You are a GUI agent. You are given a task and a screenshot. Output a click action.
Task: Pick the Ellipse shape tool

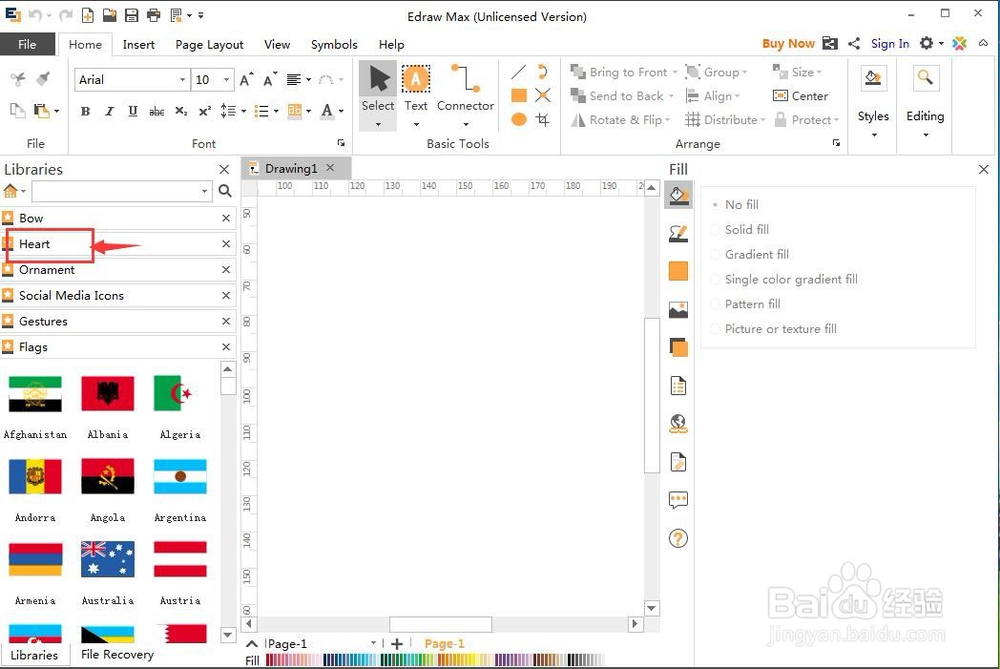click(518, 119)
